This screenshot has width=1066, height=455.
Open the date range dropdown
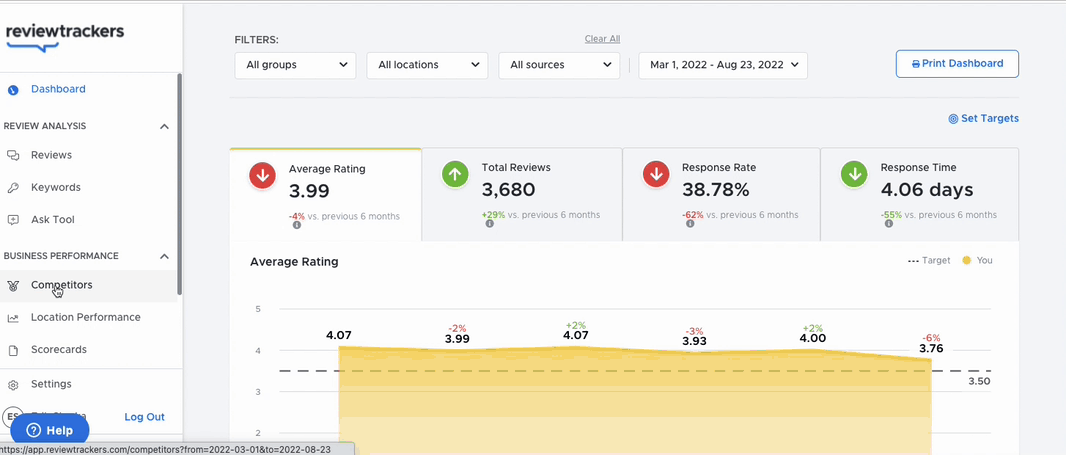click(723, 65)
